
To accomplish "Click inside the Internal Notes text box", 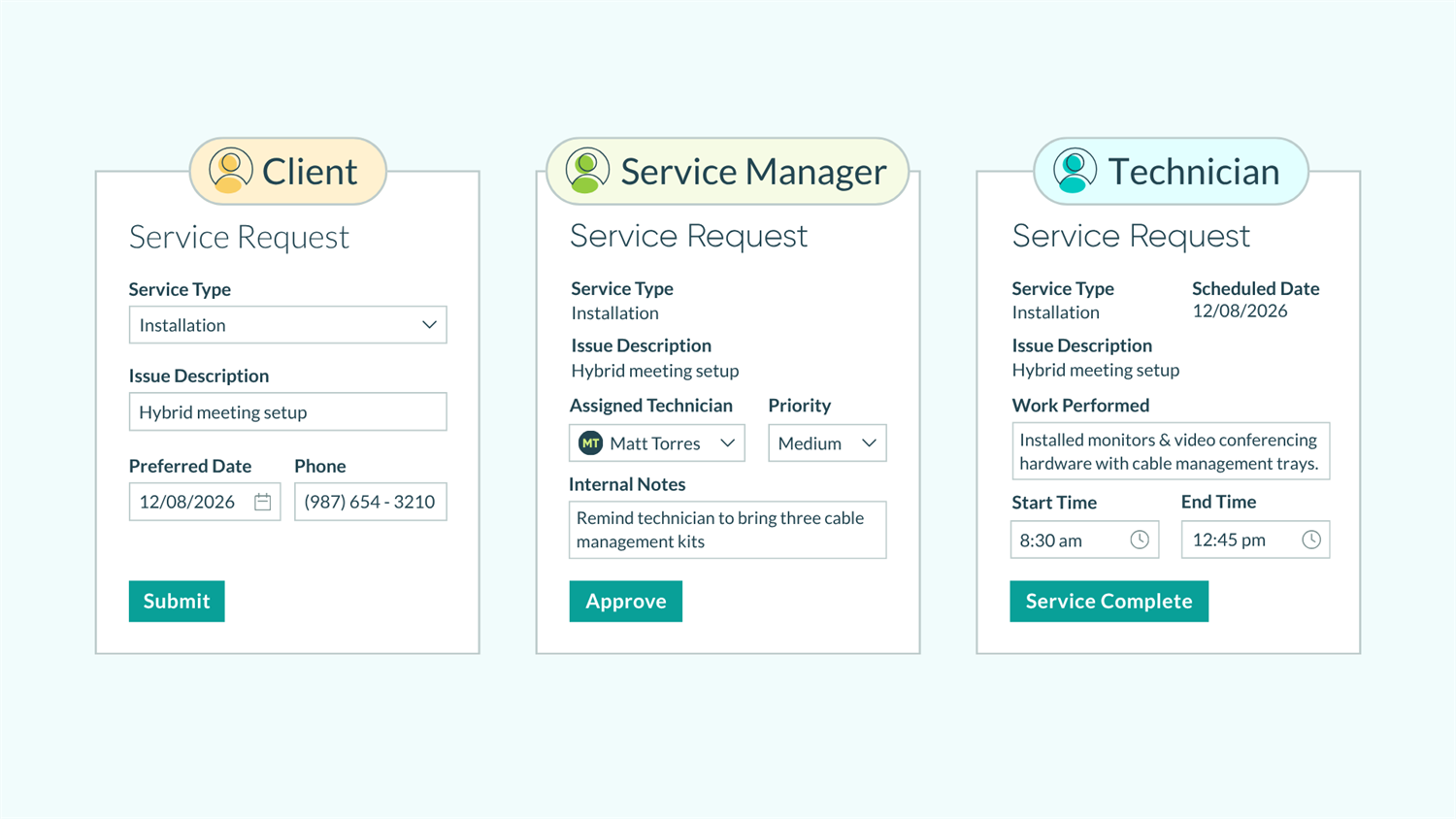I will (x=727, y=530).
